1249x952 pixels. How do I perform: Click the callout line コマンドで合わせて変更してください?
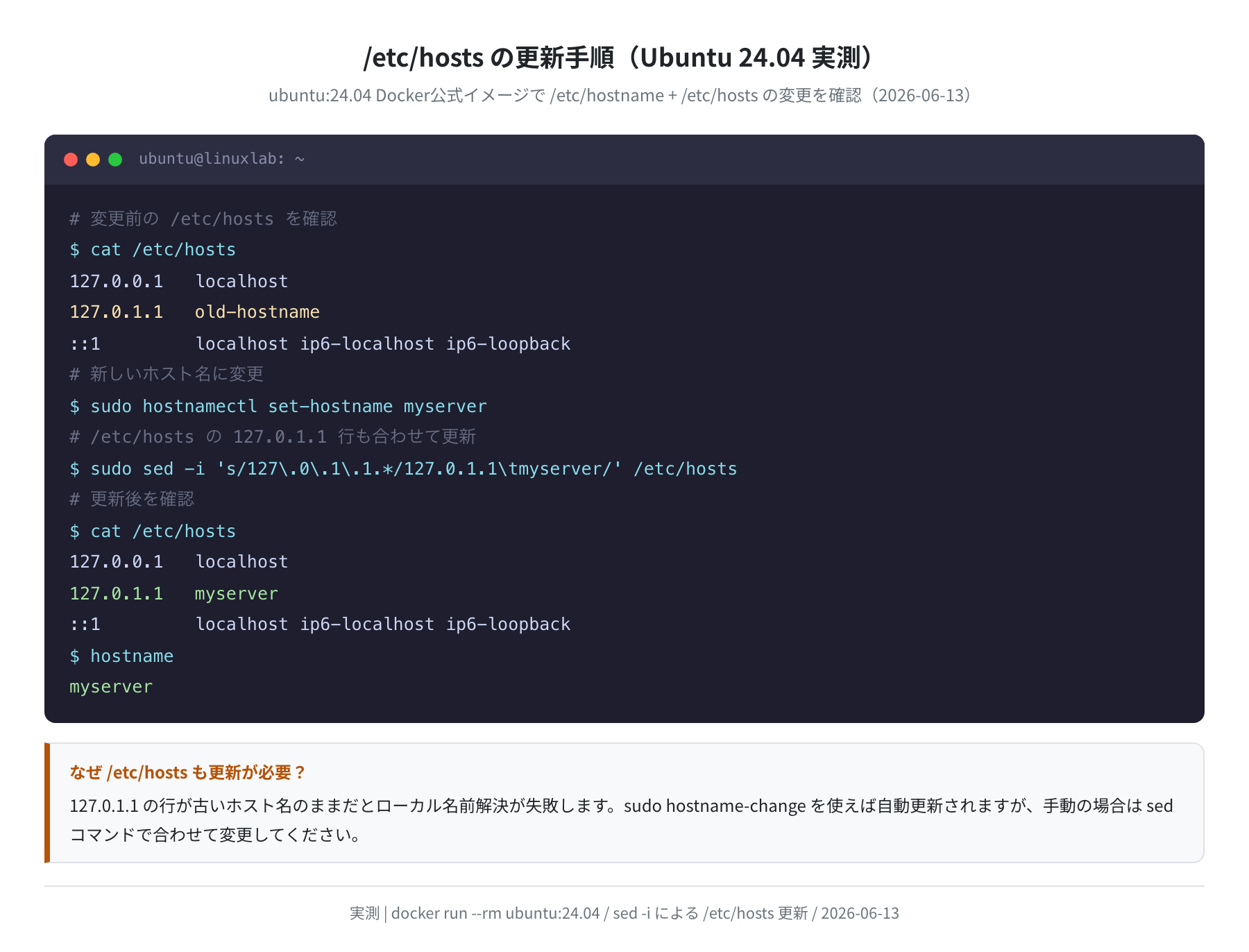pyautogui.click(x=215, y=835)
